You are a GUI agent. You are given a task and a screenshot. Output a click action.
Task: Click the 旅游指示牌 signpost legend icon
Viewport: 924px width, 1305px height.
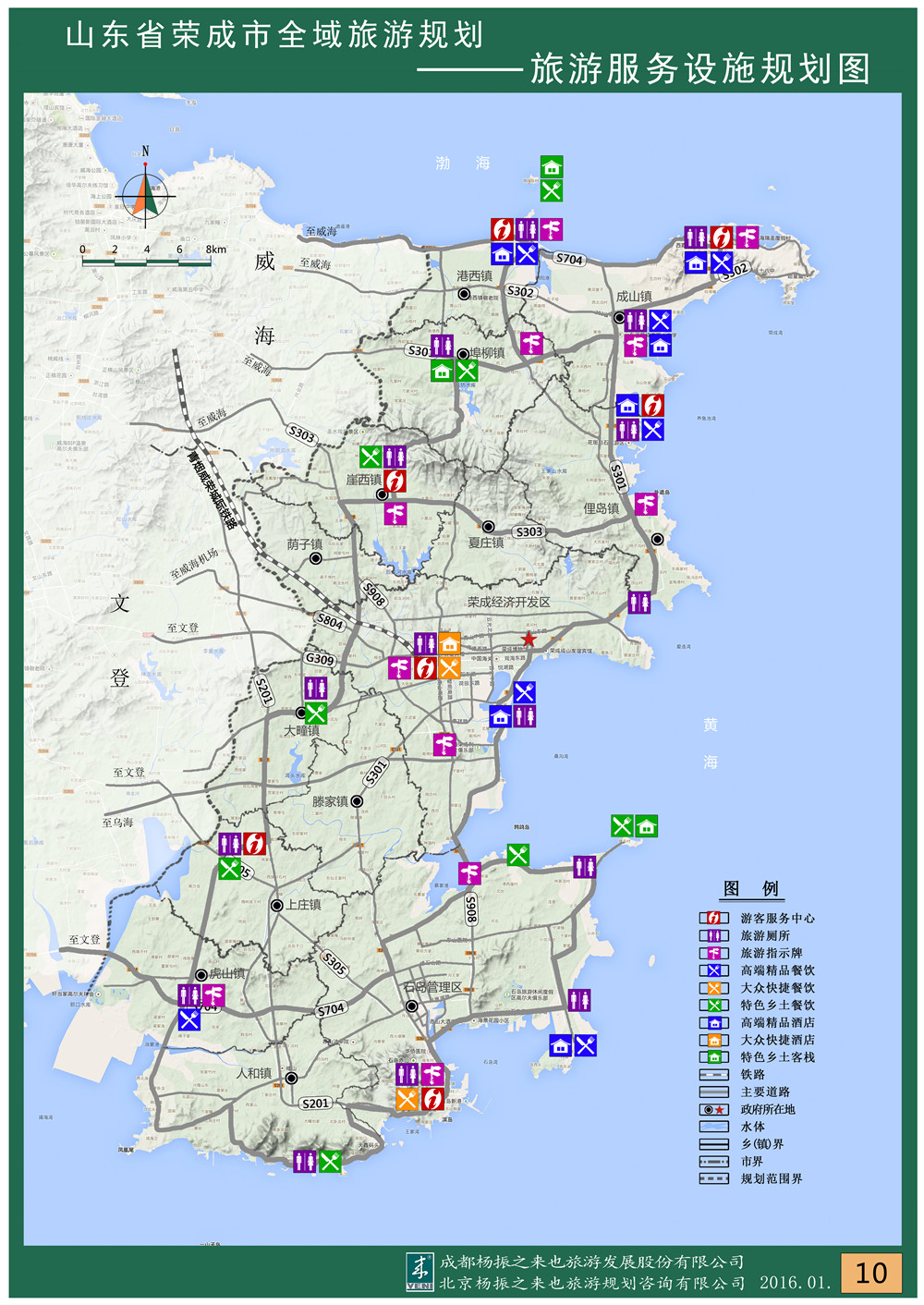click(x=713, y=953)
